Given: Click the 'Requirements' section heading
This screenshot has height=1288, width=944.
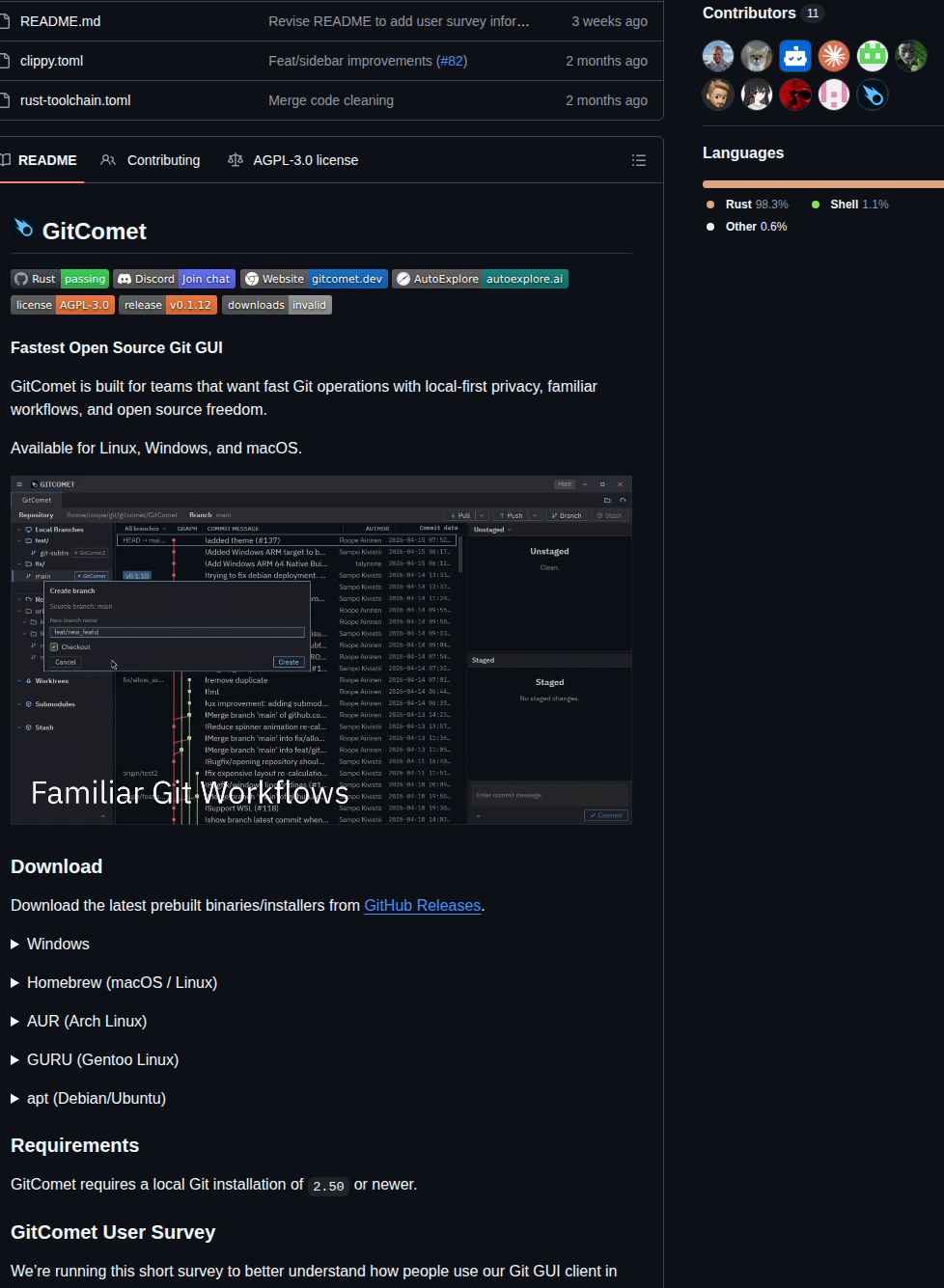Looking at the screenshot, I should [74, 1145].
